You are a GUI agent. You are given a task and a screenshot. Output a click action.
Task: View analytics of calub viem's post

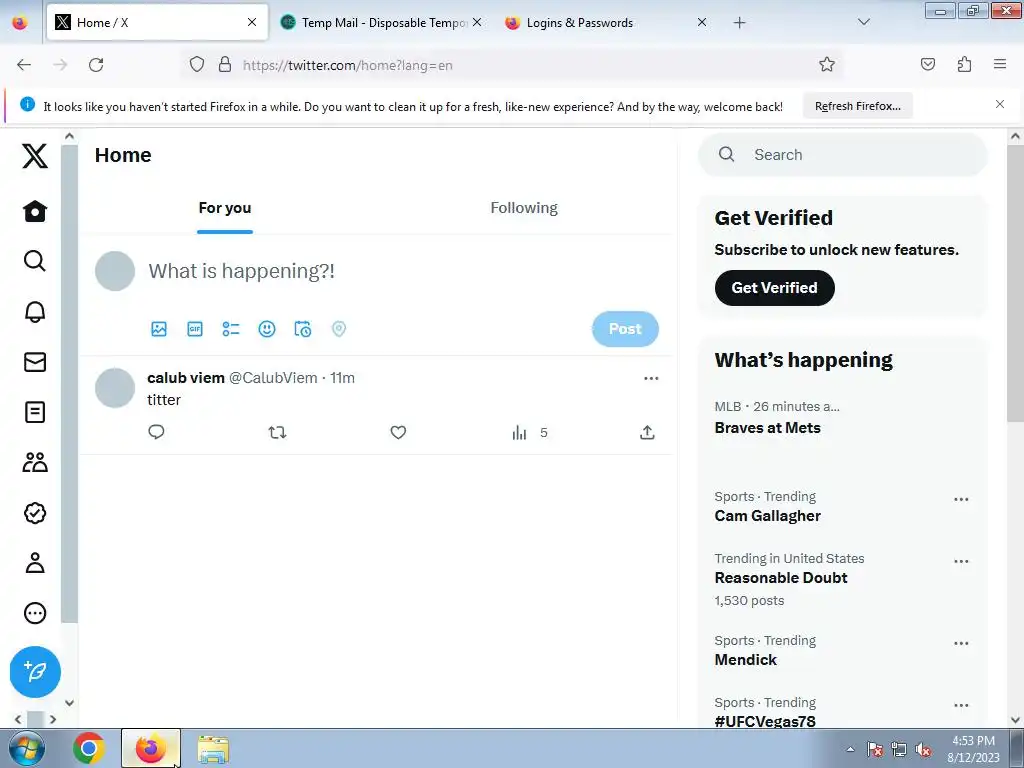tap(530, 432)
